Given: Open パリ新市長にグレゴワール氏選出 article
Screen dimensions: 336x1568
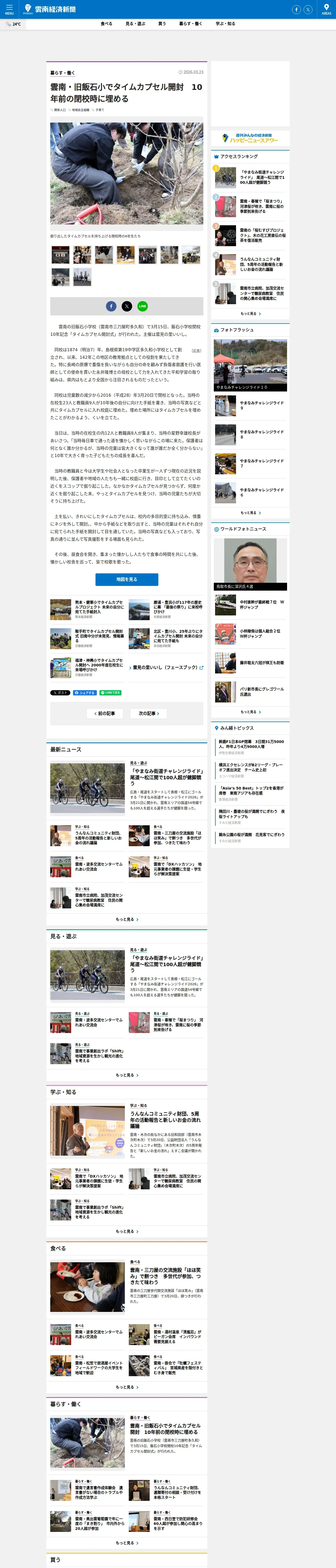Looking at the screenshot, I should [250, 692].
